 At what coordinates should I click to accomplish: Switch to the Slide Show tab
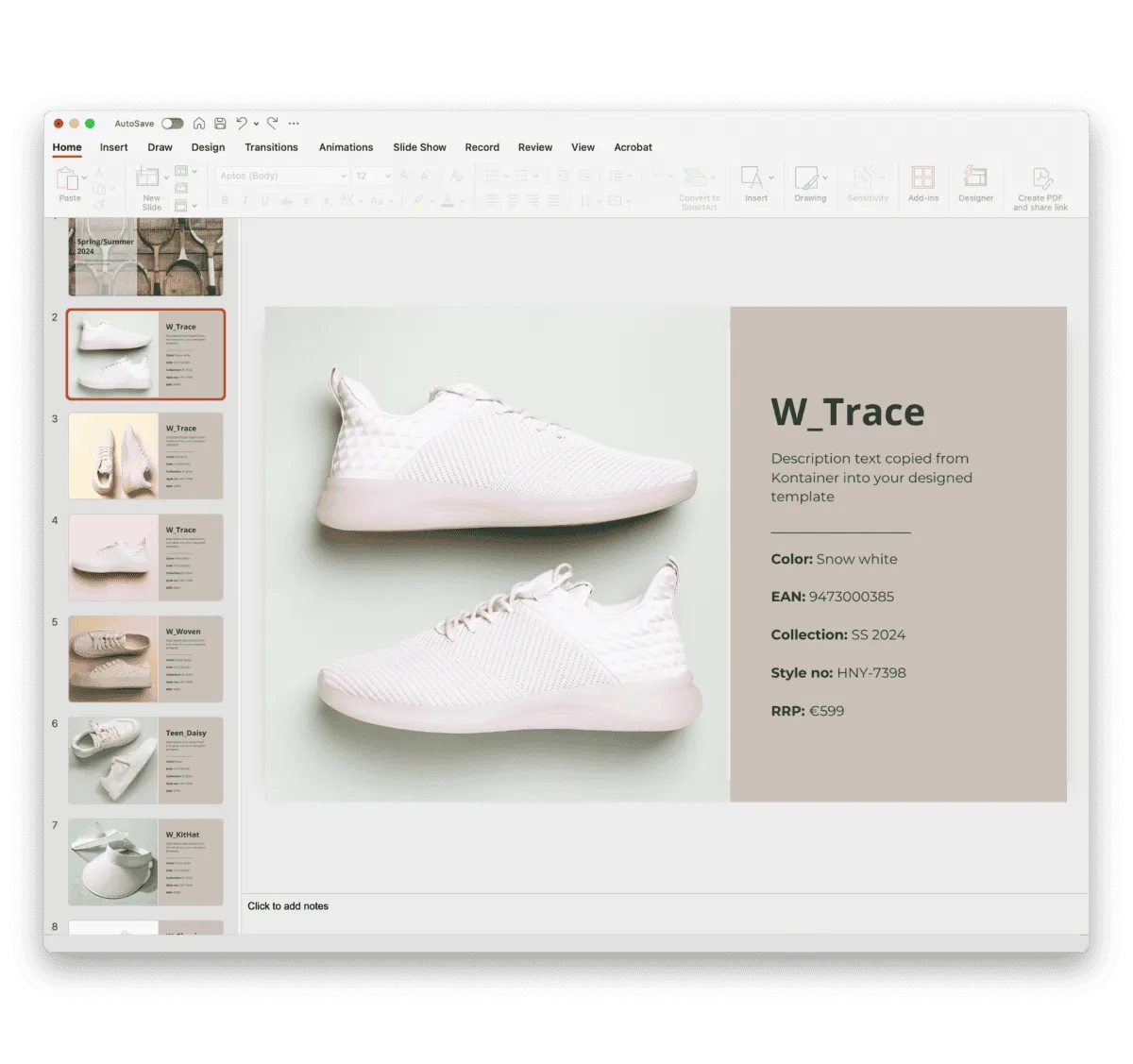tap(419, 147)
